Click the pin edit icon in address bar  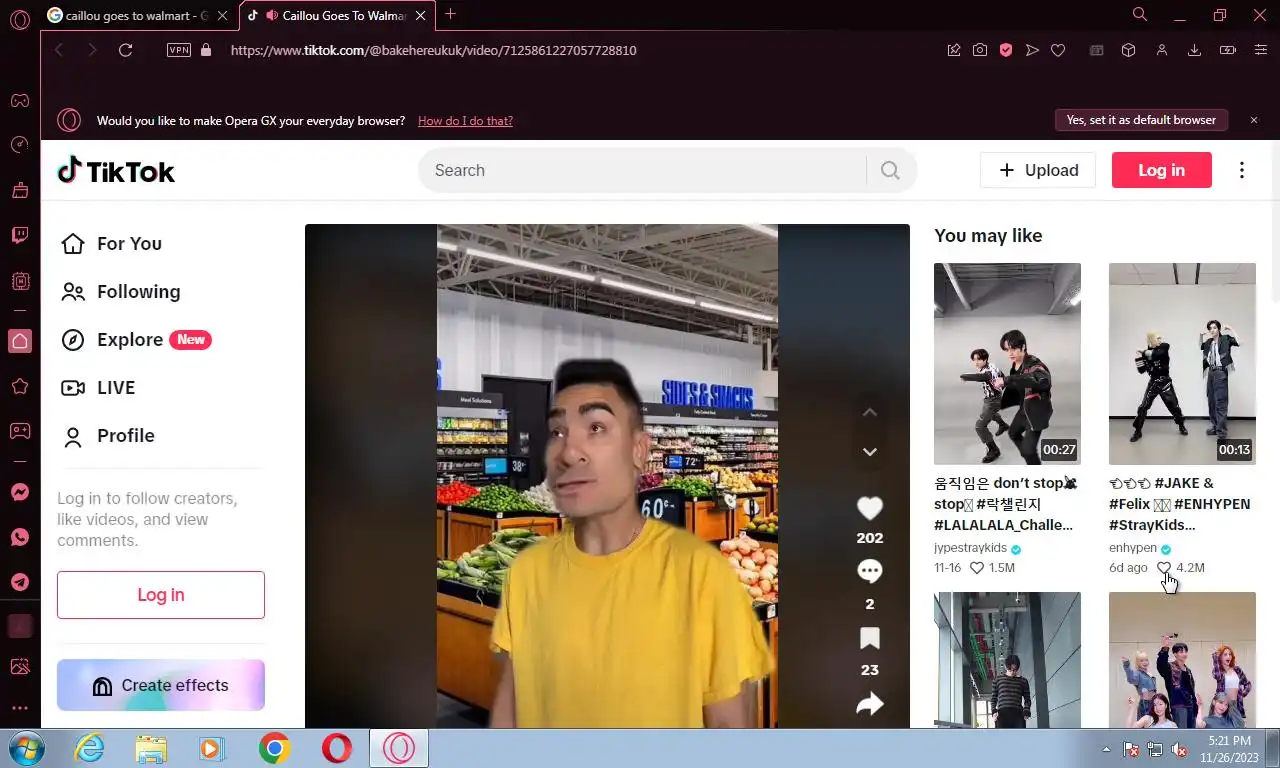(954, 50)
